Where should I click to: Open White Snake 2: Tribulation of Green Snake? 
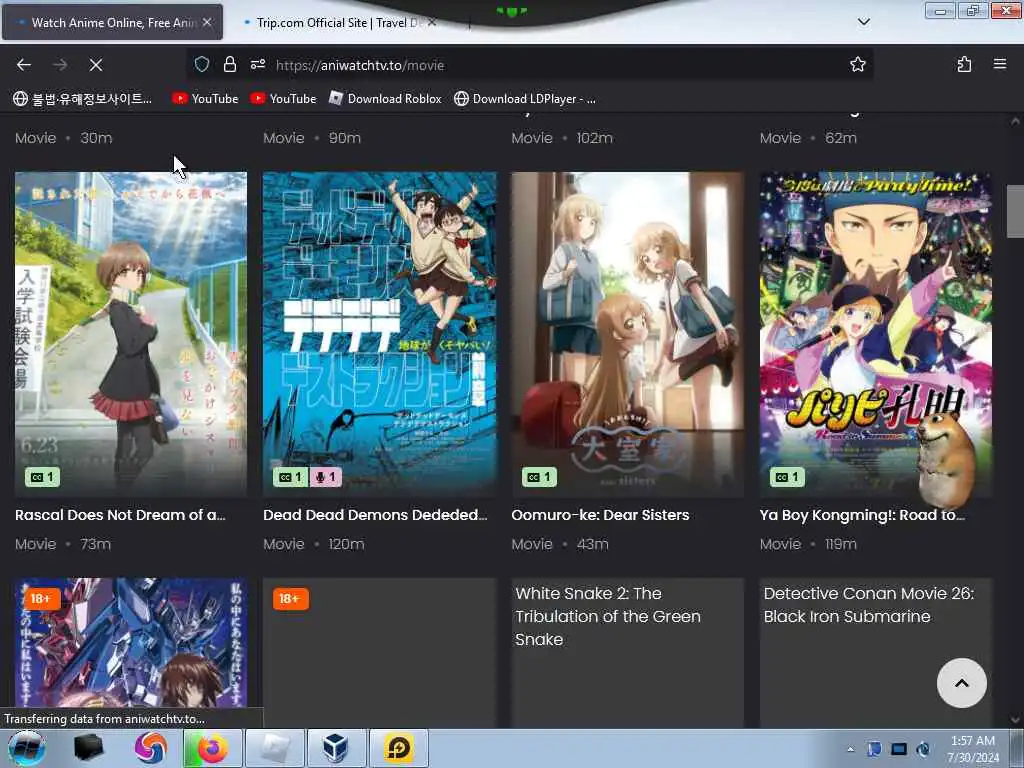628,652
